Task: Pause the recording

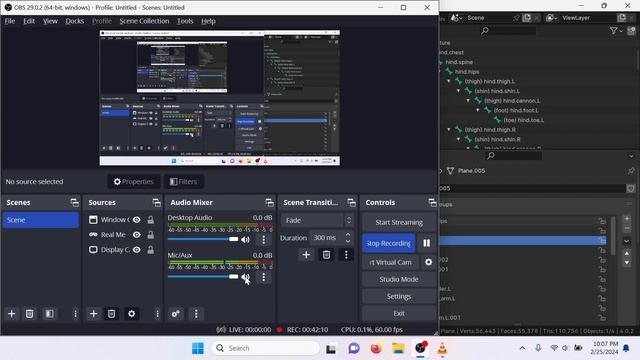Action: coord(427,243)
